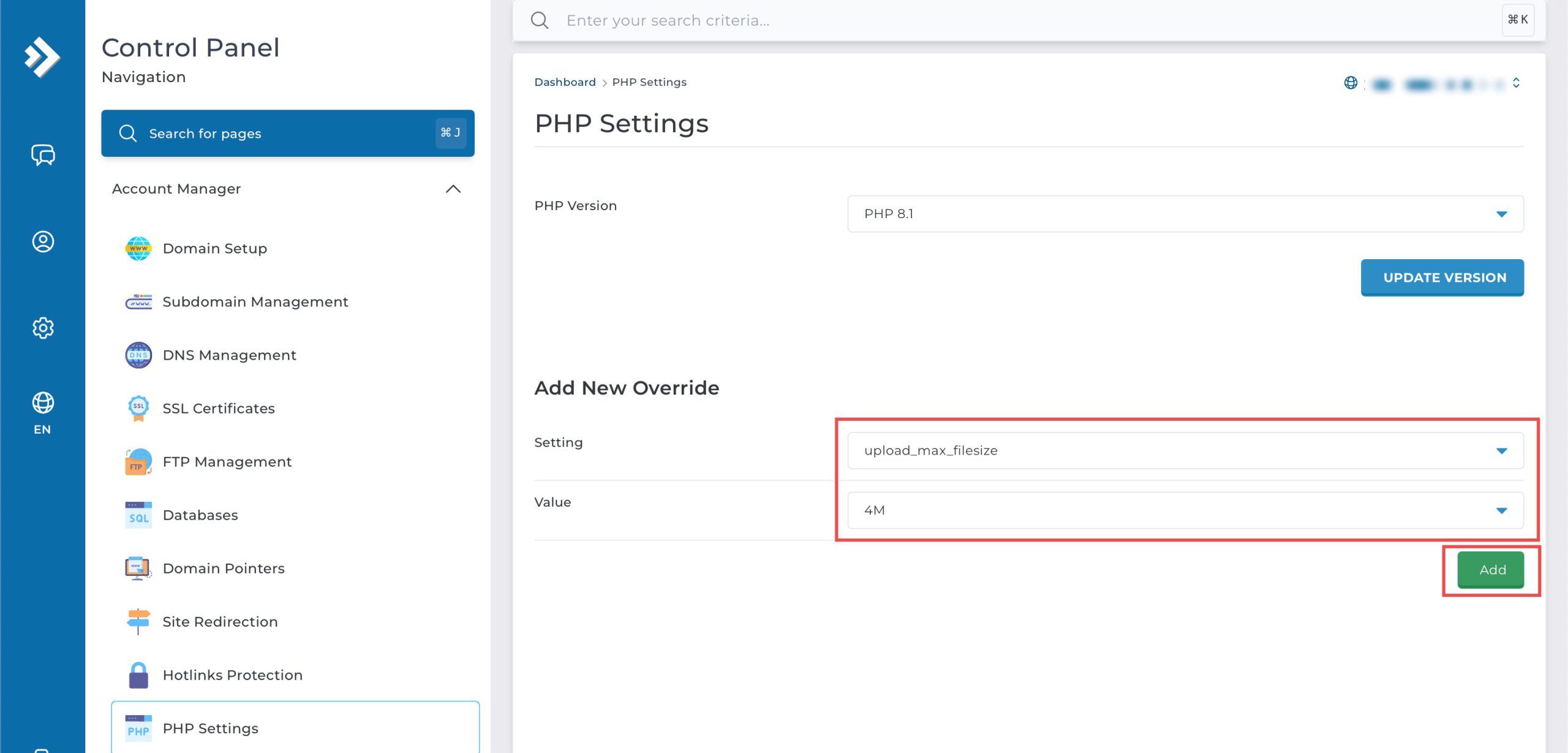Click the DirectAdmin logo icon
The height and width of the screenshot is (753, 1568).
(x=42, y=57)
